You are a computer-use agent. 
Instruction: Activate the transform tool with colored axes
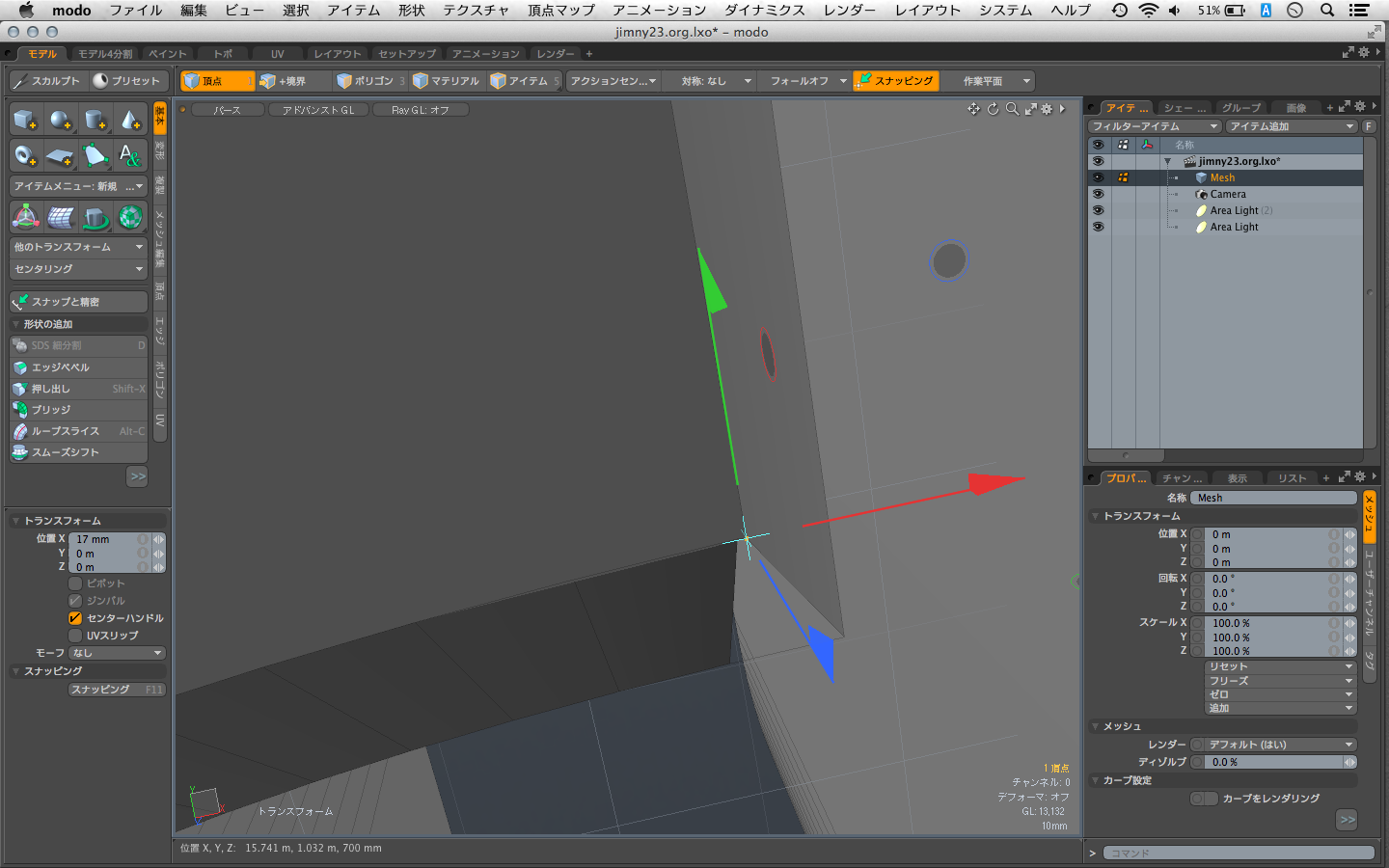[26, 217]
